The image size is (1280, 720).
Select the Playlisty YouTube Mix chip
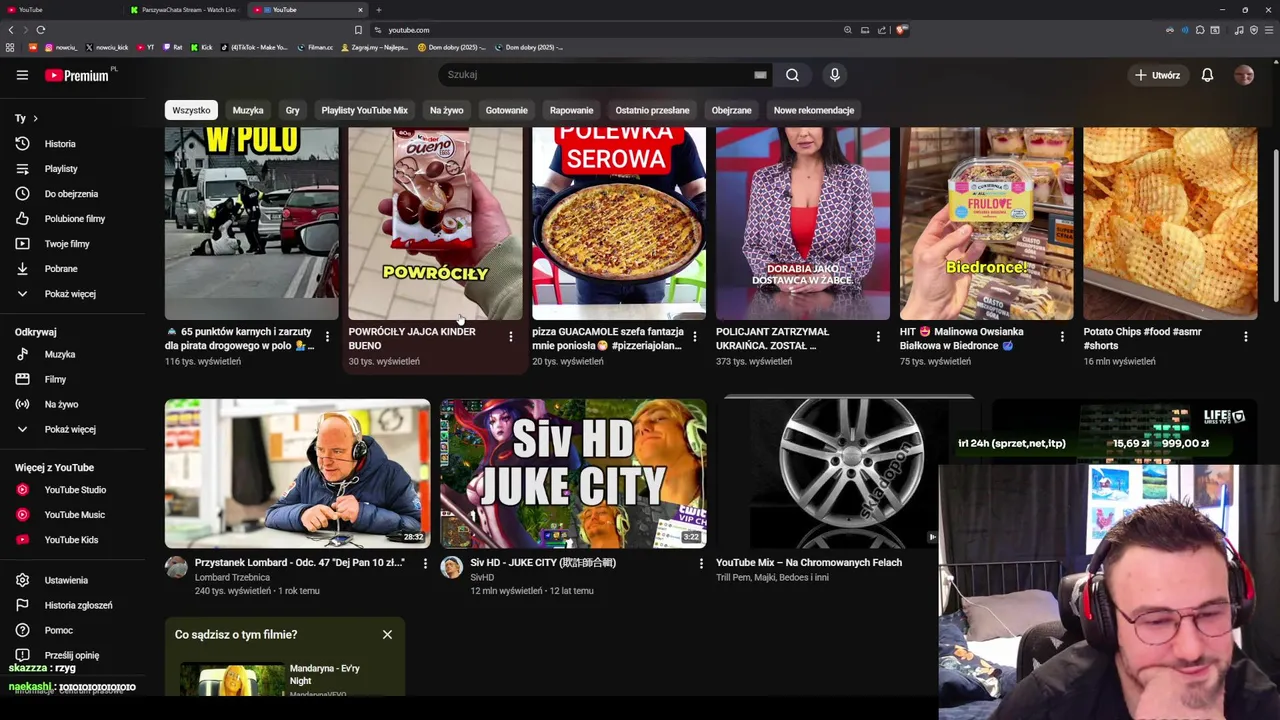coord(364,110)
